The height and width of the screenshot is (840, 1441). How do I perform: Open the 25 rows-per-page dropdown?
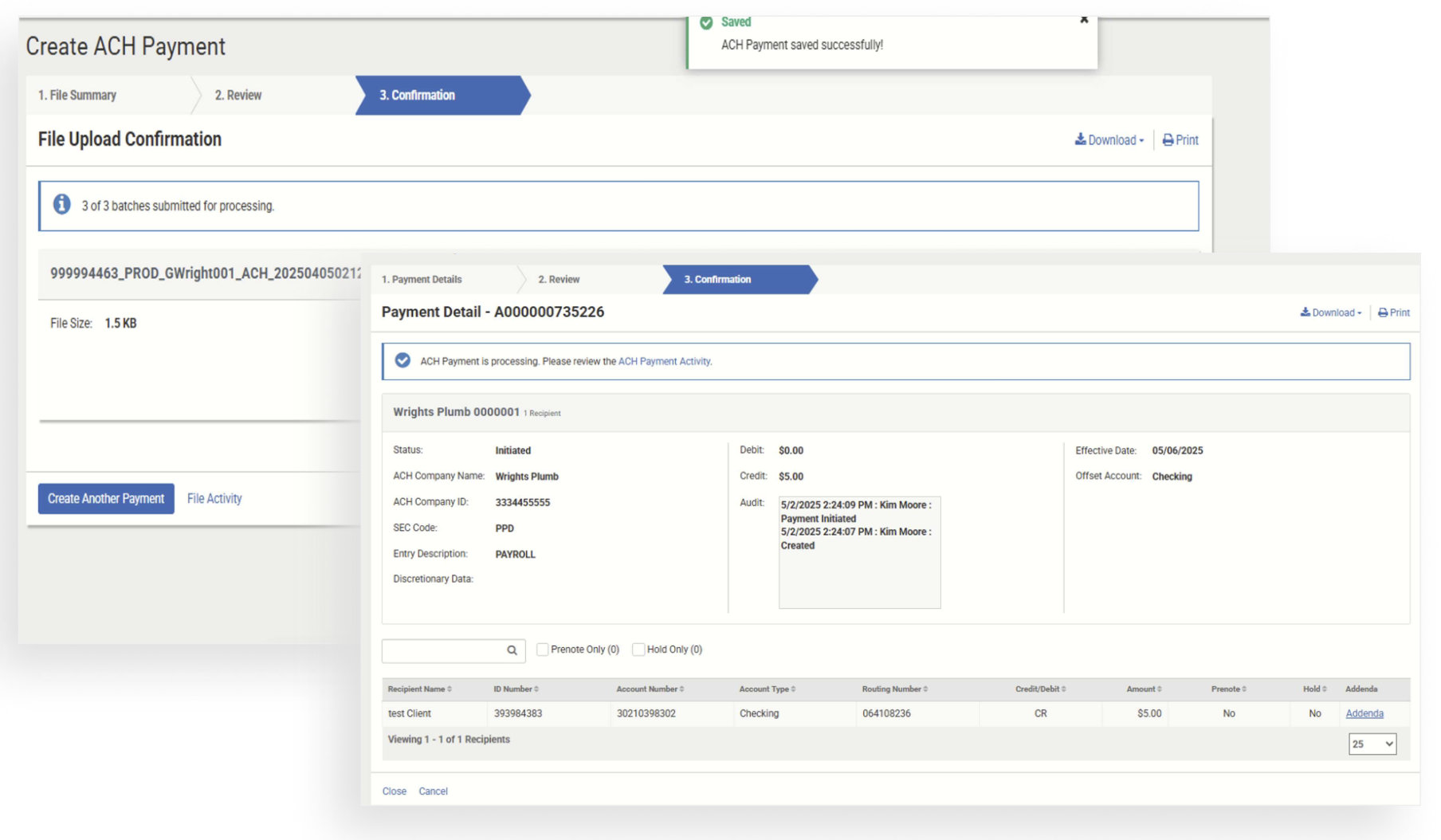click(x=1372, y=744)
